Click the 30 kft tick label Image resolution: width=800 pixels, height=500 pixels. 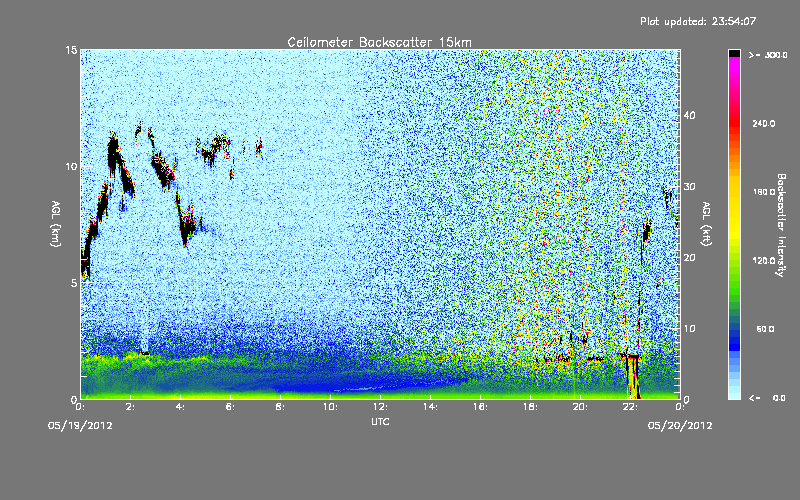pos(689,186)
